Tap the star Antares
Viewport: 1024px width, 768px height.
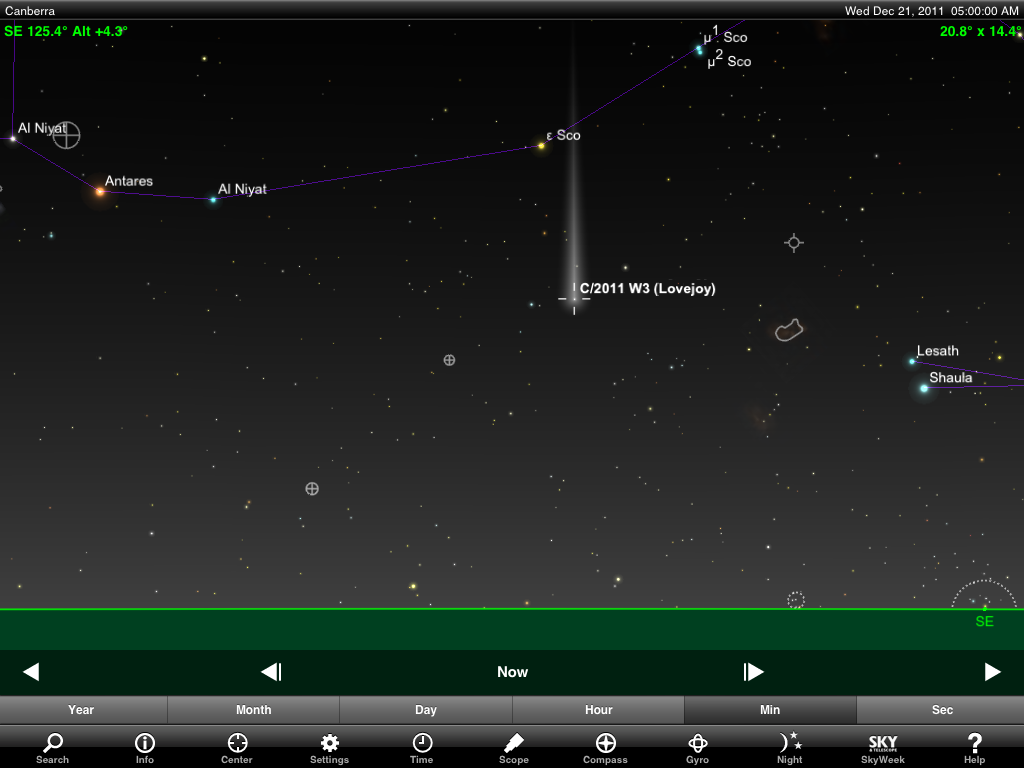[x=100, y=191]
